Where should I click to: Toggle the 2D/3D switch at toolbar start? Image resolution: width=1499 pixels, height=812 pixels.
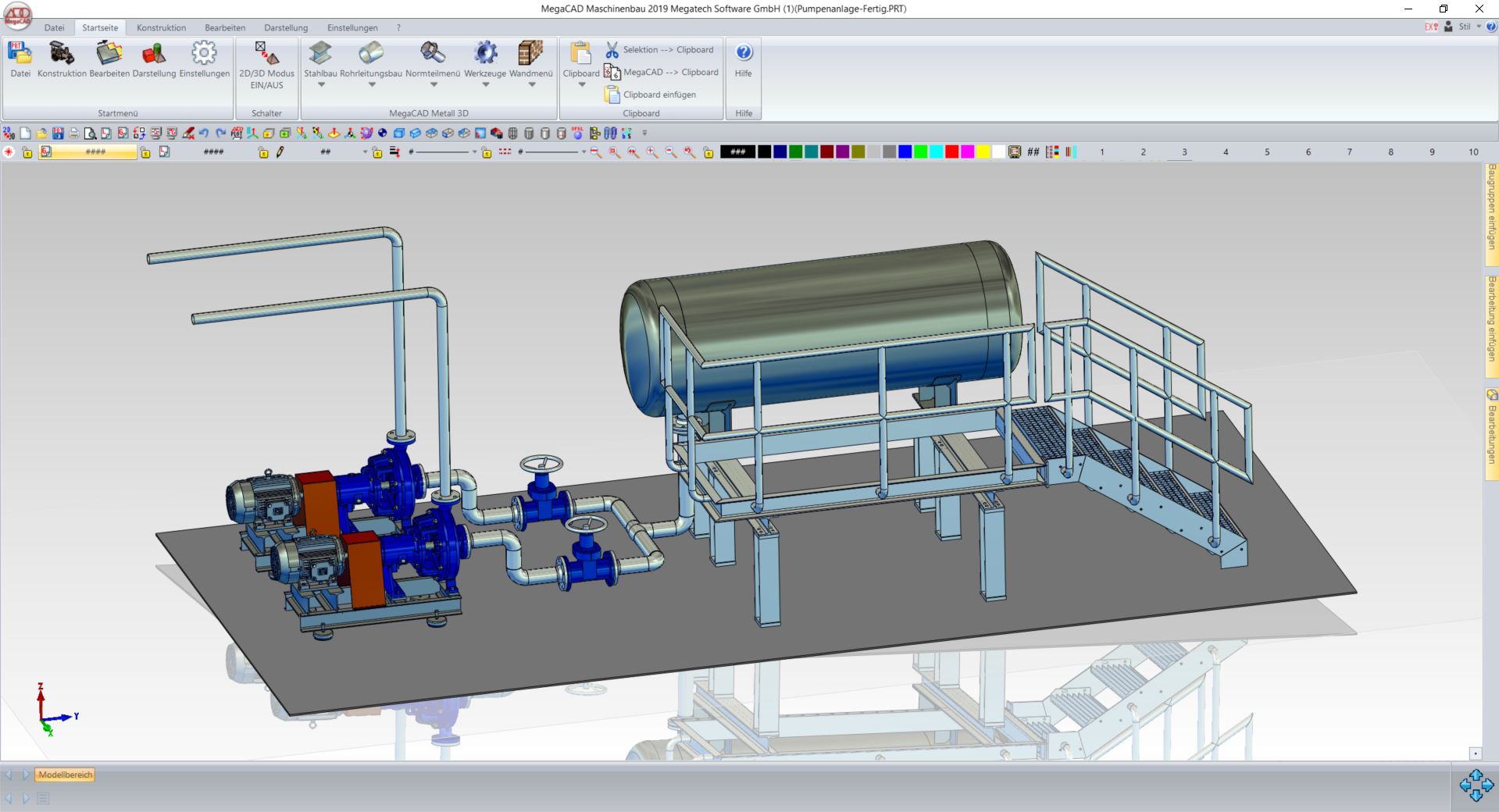(7, 134)
